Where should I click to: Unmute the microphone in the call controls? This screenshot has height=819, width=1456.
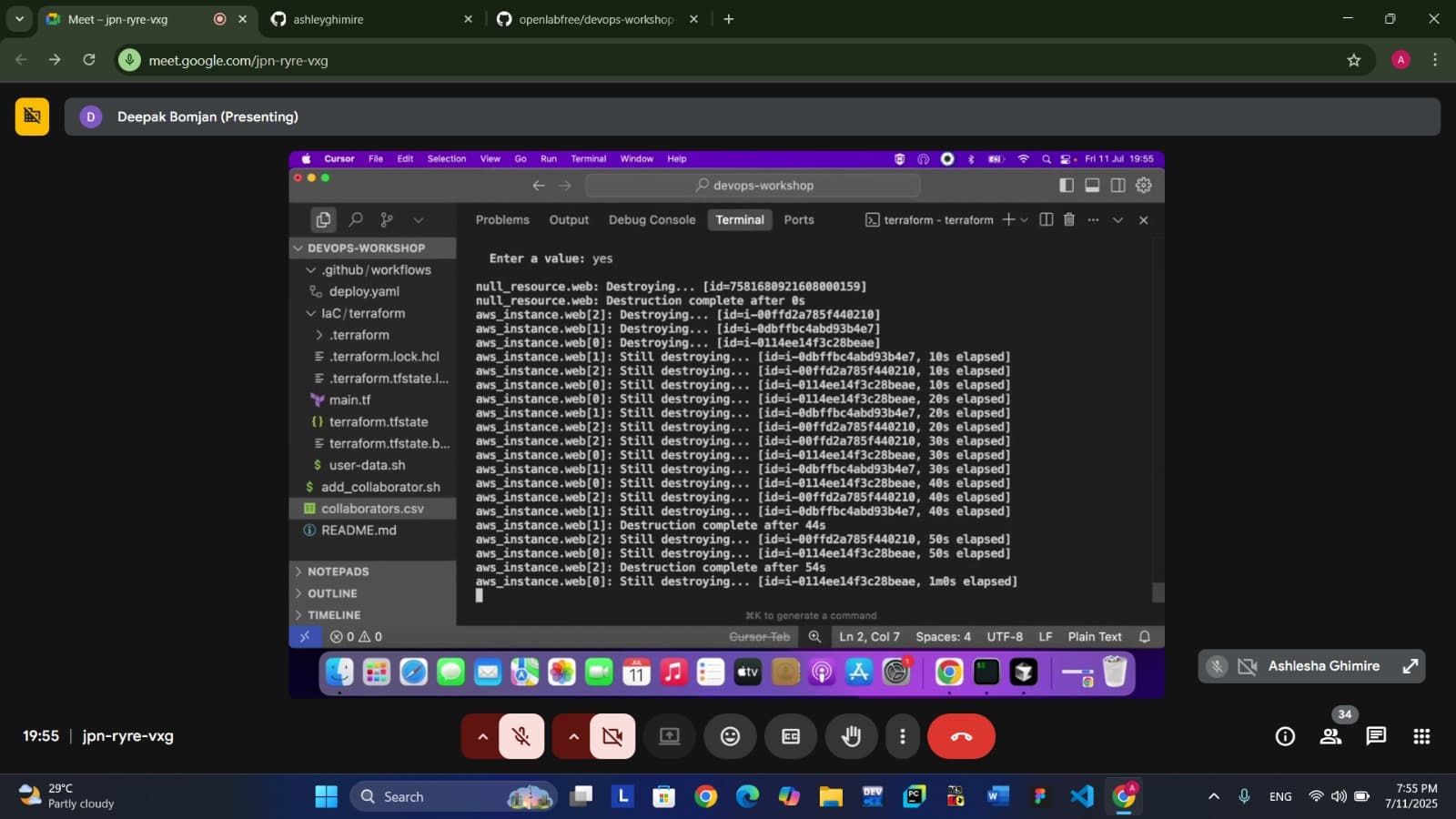pyautogui.click(x=521, y=736)
